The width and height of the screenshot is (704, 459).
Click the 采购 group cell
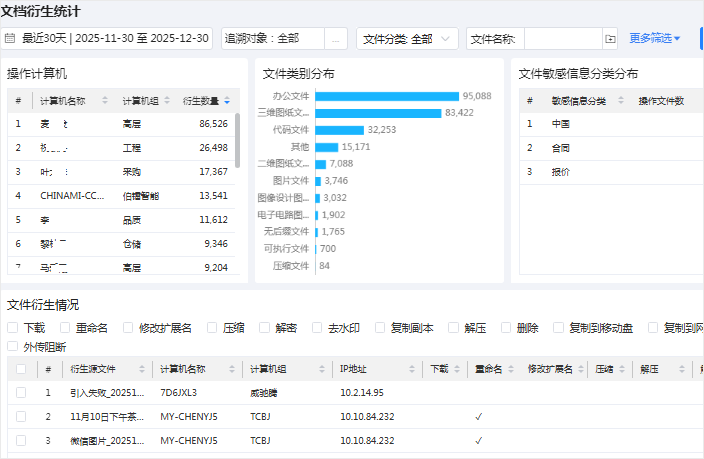point(132,172)
